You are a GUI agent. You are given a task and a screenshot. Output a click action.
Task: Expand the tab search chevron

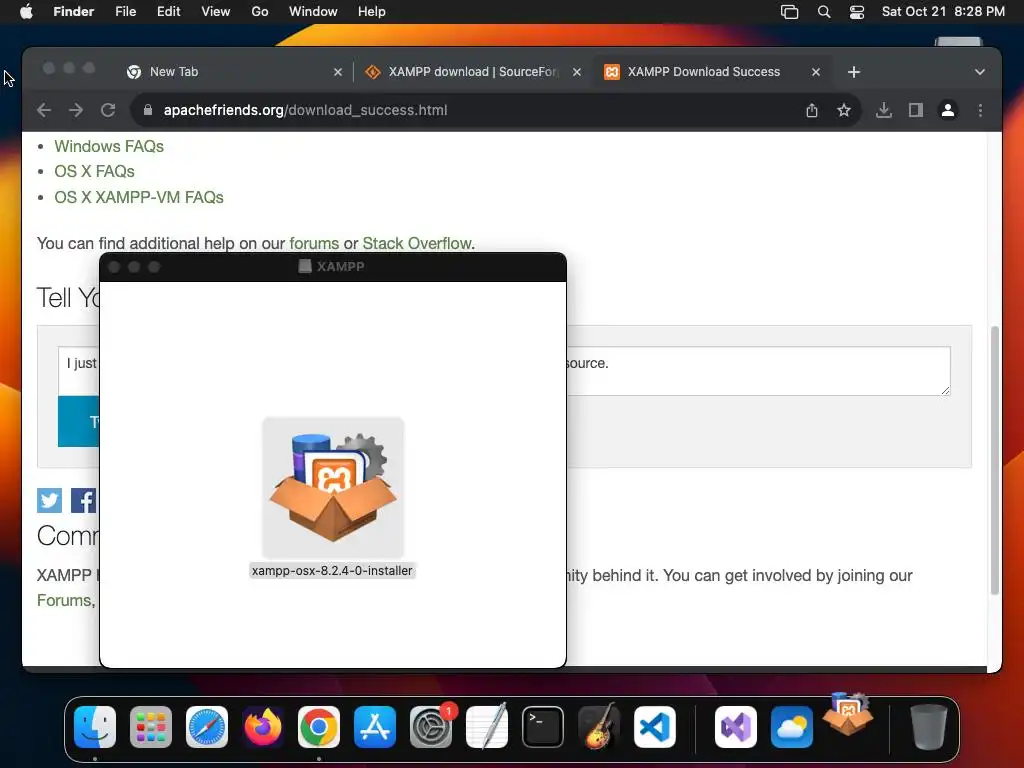click(x=979, y=72)
